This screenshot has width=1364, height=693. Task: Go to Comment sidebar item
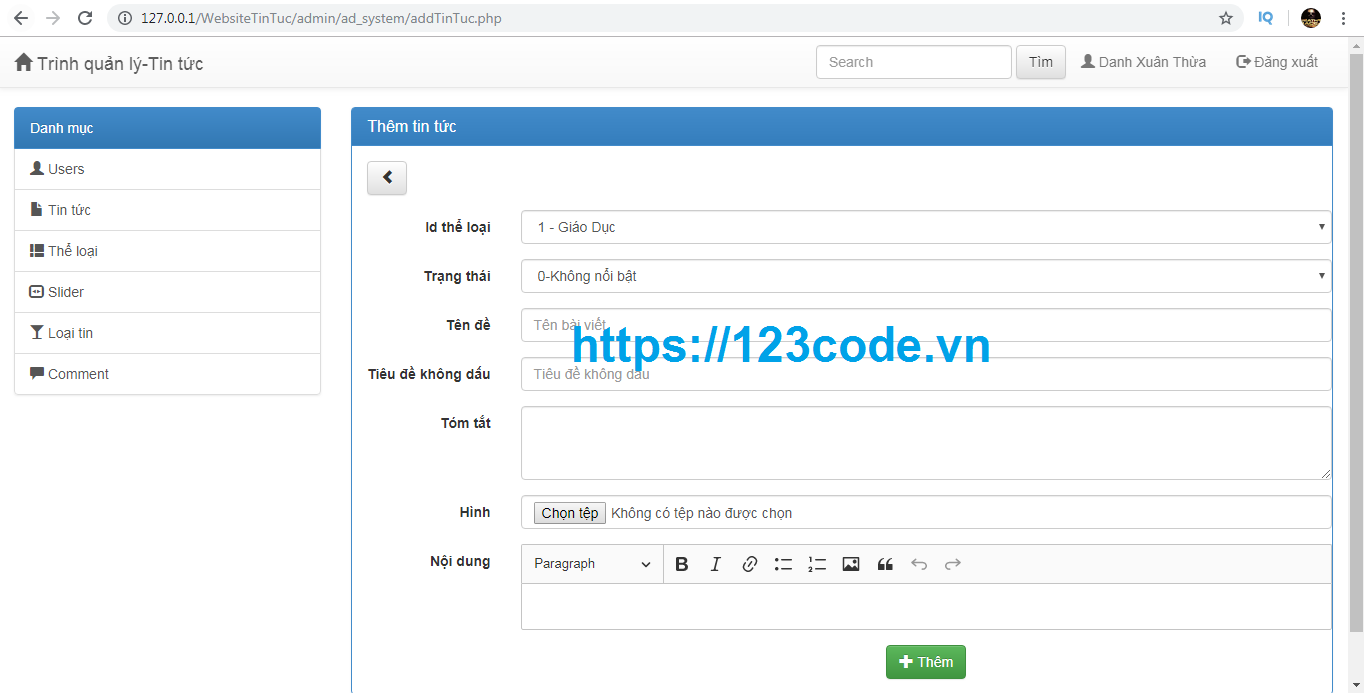coord(78,374)
